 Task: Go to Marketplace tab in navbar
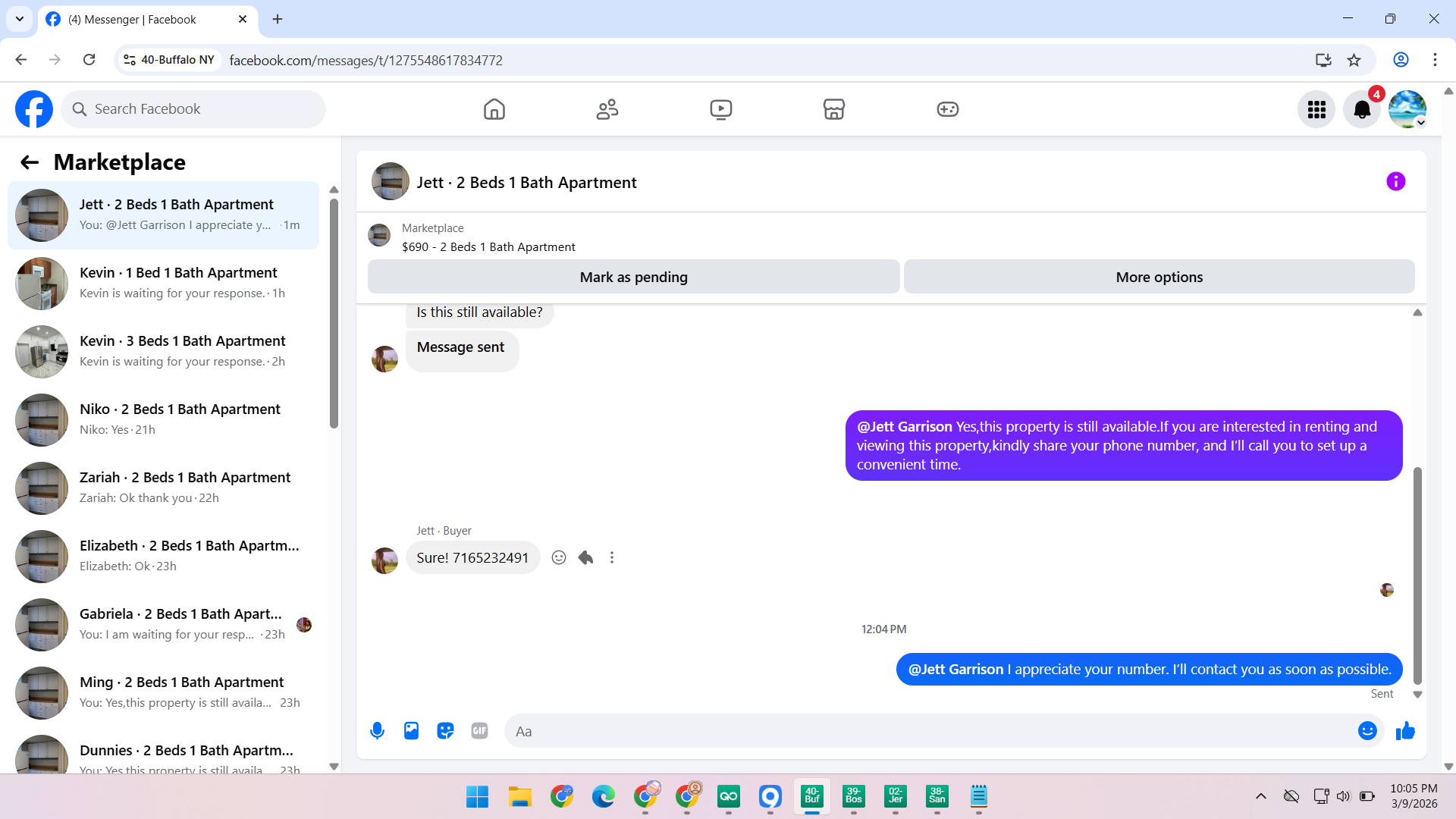833,110
